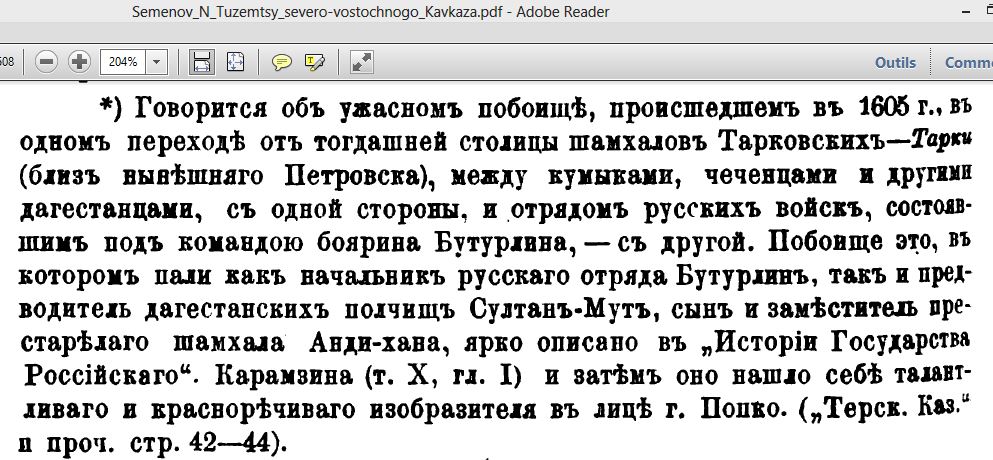Viewport: 993px width, 460px height.
Task: Click the zoom out minus button
Action: point(46,62)
